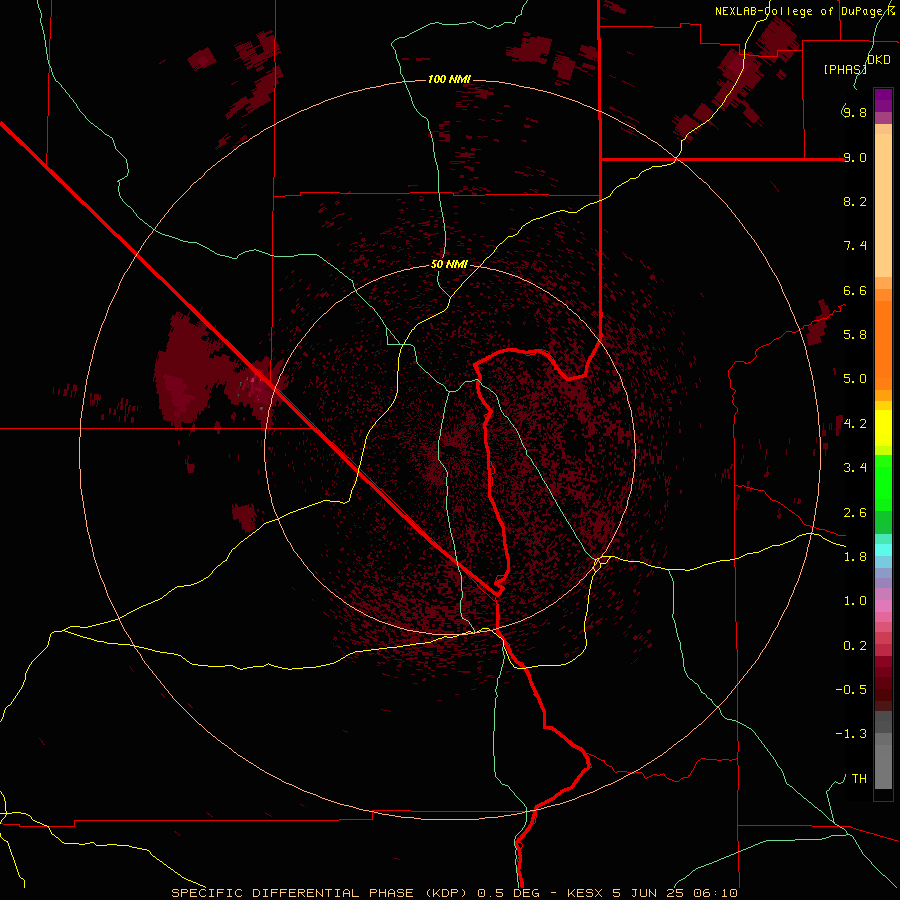Pick the purple top band of the color scale

[x=883, y=100]
